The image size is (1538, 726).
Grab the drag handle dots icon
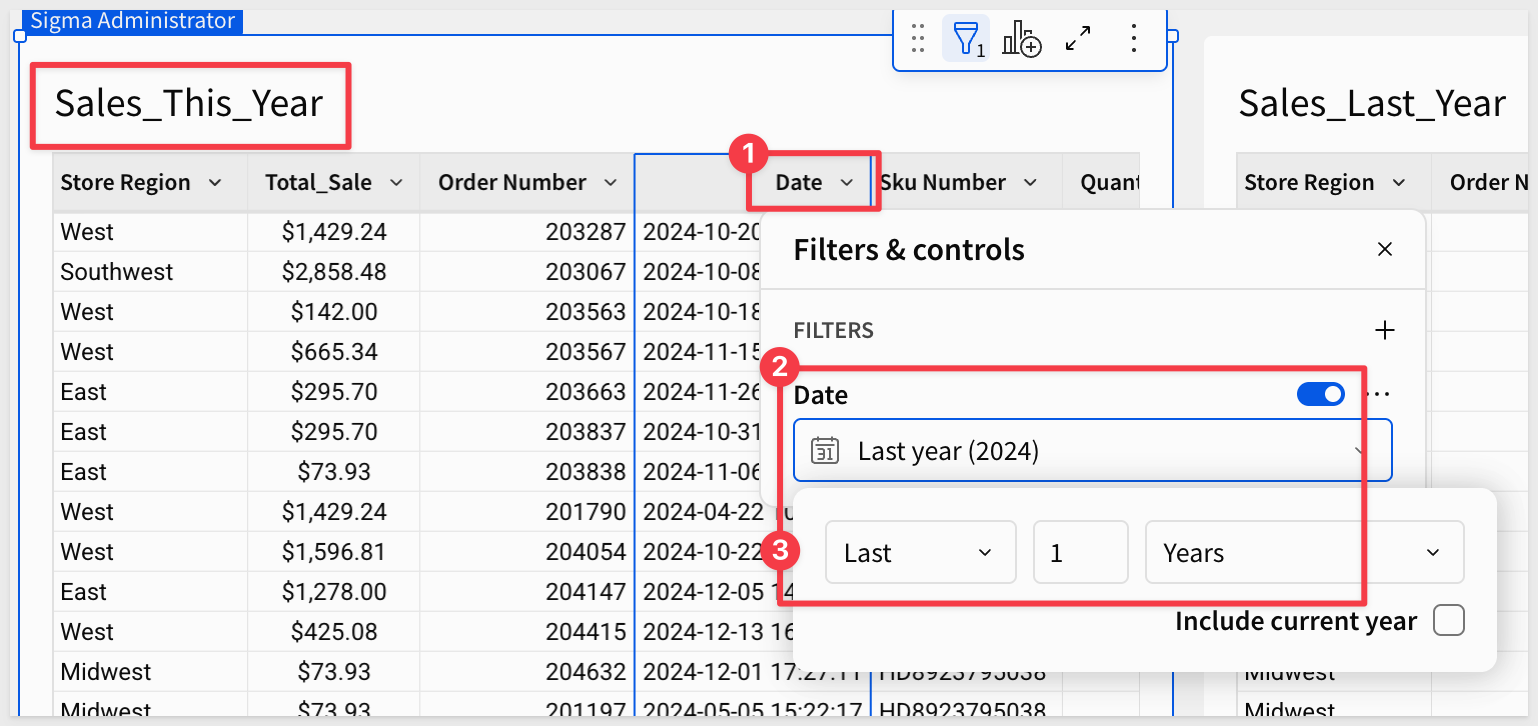coord(918,39)
